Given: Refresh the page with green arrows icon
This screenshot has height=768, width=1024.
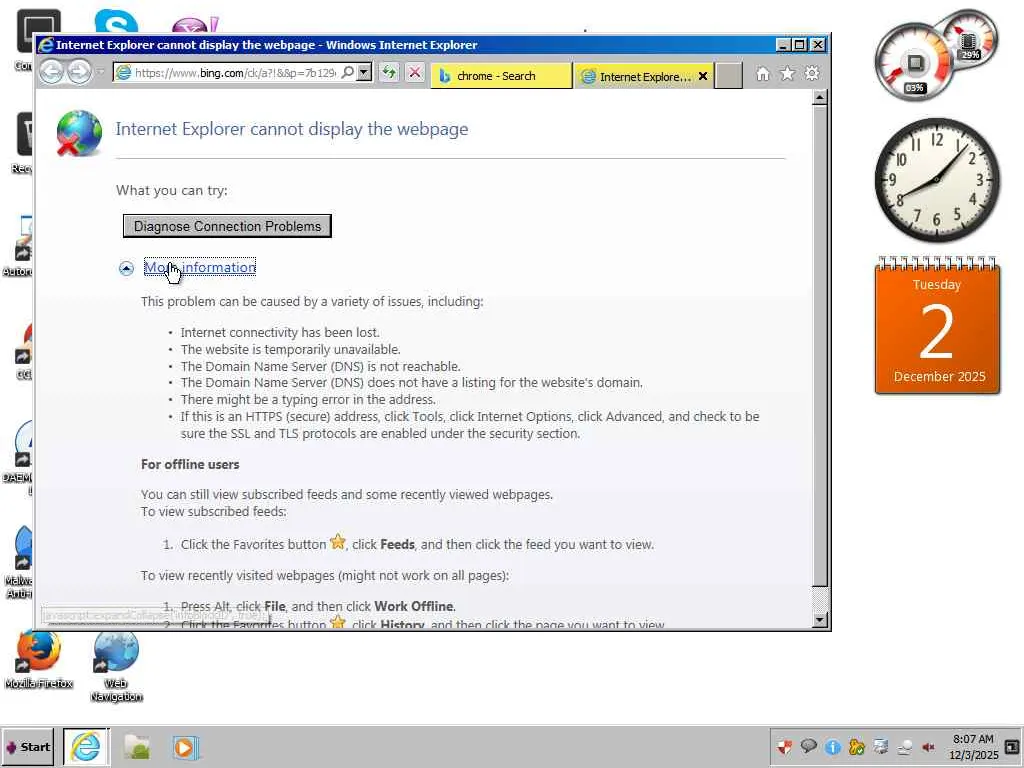Looking at the screenshot, I should tap(389, 72).
